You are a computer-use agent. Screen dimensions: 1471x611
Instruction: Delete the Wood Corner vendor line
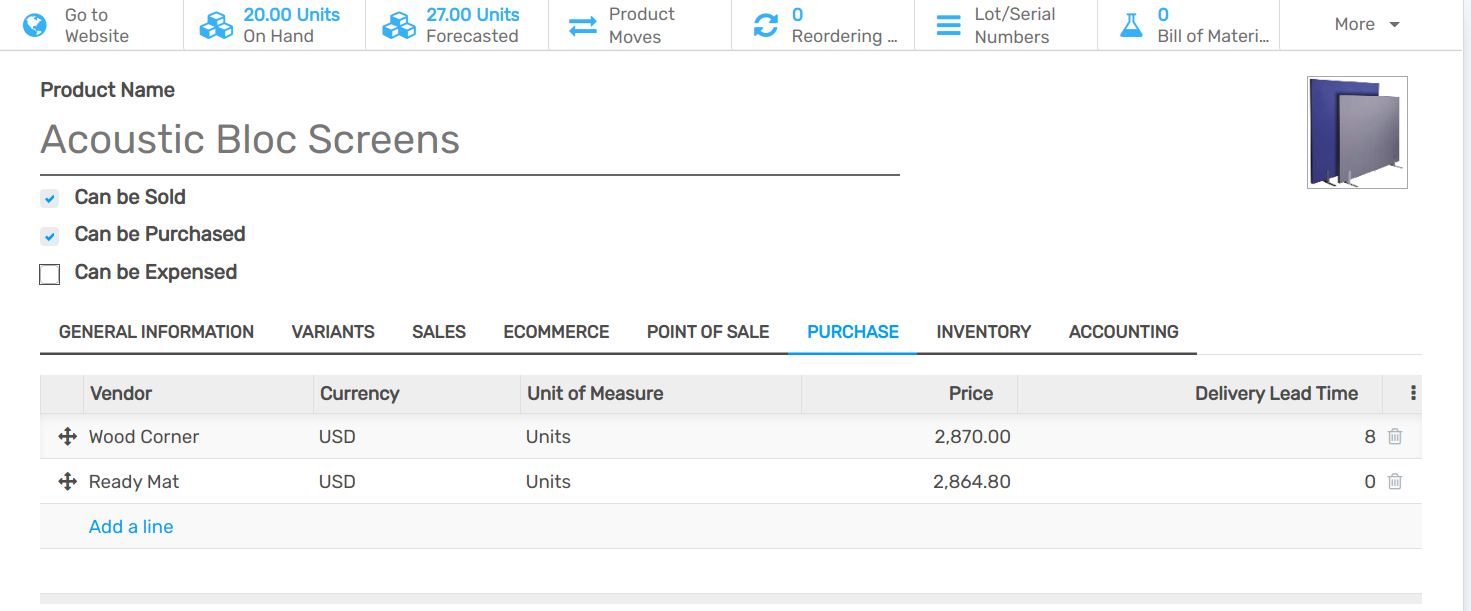point(1395,437)
